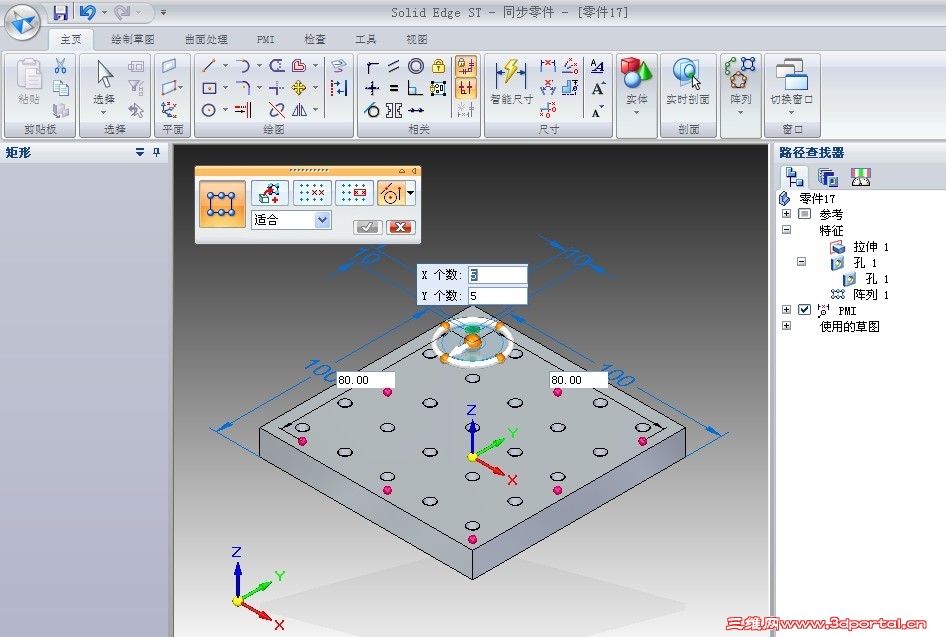Viewport: 946px width, 637px height.
Task: Click the Solid Edge application button
Action: pos(22,22)
